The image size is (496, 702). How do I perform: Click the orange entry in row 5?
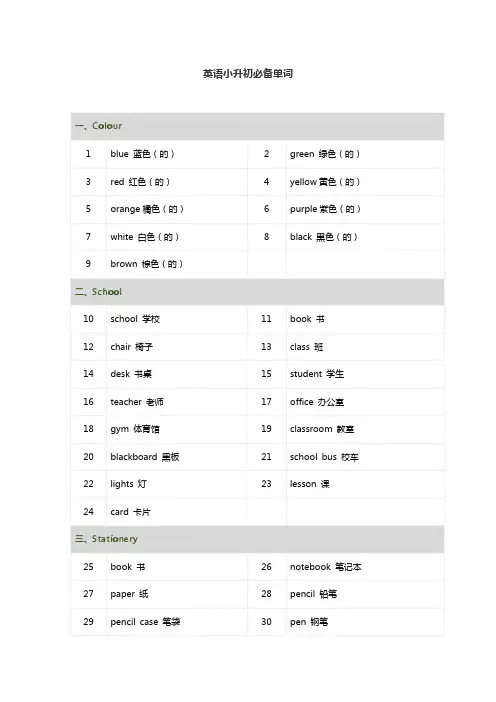click(147, 209)
